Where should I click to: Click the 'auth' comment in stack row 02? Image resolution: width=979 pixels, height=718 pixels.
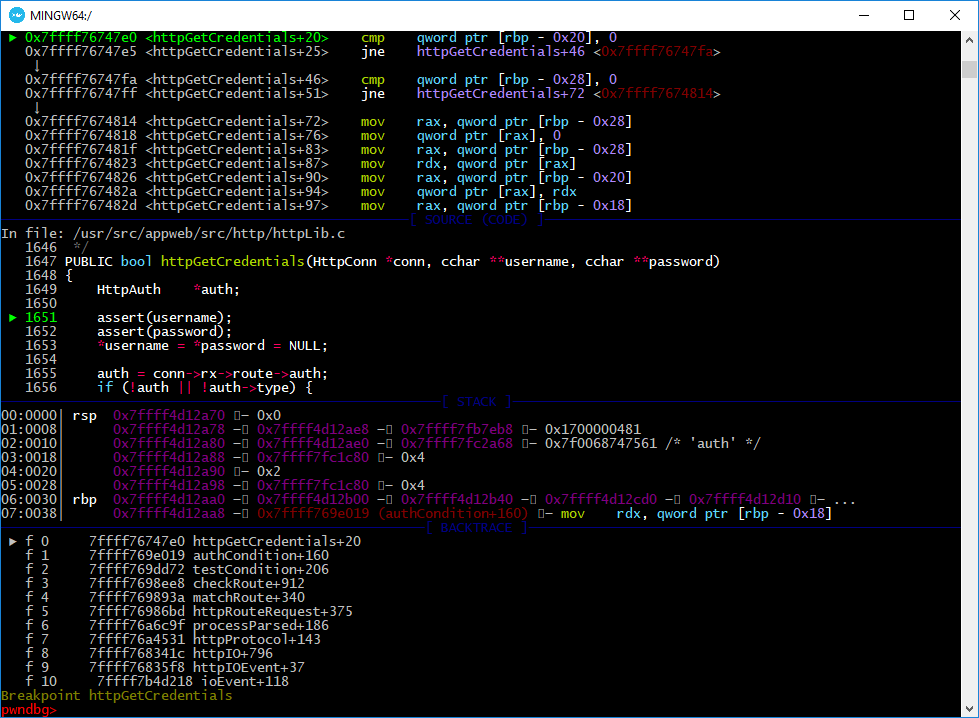click(712, 444)
